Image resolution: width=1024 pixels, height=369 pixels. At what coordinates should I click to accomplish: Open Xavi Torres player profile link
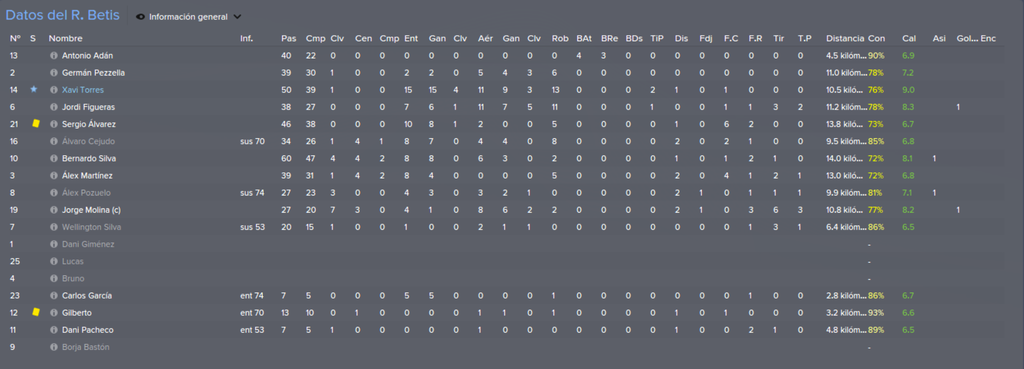tap(83, 90)
